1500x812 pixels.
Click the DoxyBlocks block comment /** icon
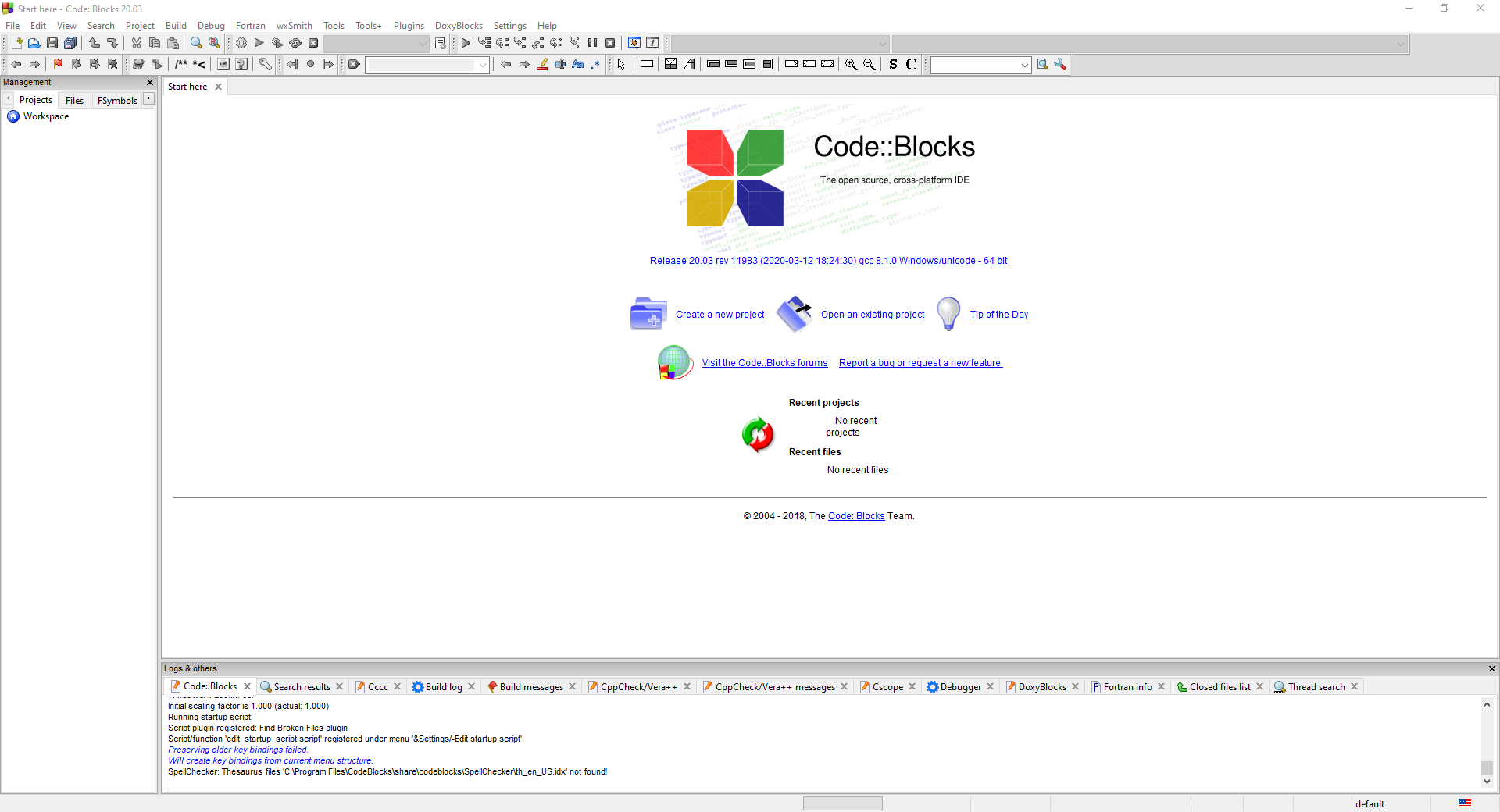181,64
